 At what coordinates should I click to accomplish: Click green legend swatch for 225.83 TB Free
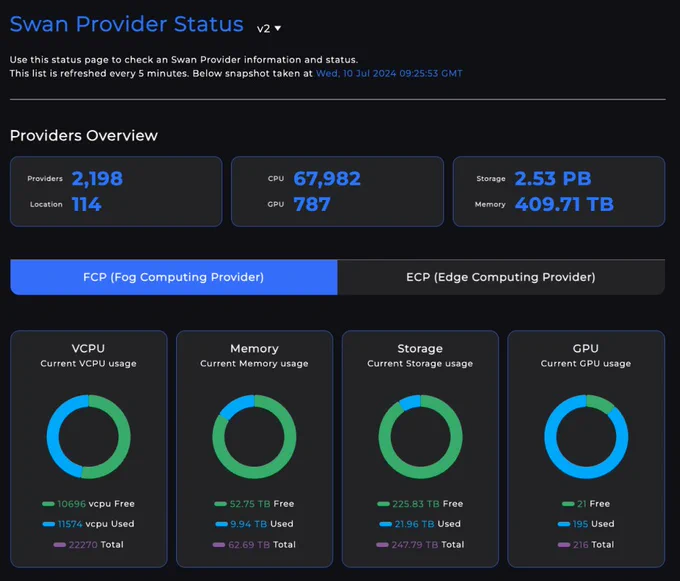383,504
